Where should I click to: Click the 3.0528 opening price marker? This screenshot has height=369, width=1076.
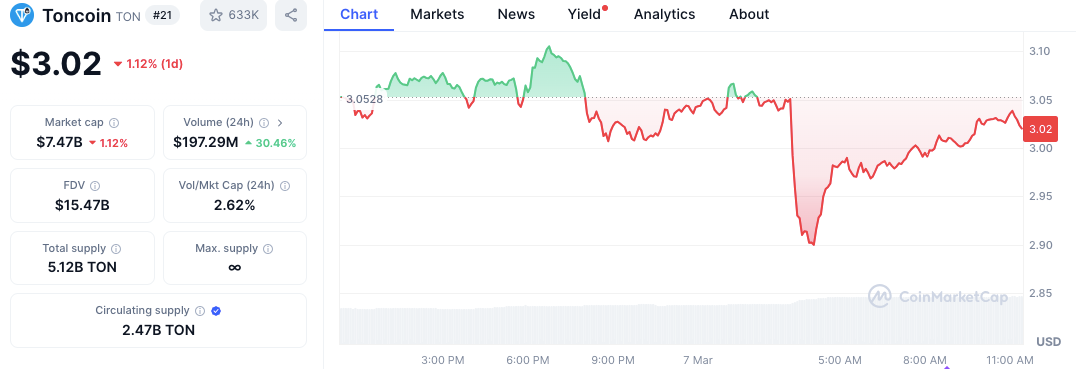coord(364,99)
